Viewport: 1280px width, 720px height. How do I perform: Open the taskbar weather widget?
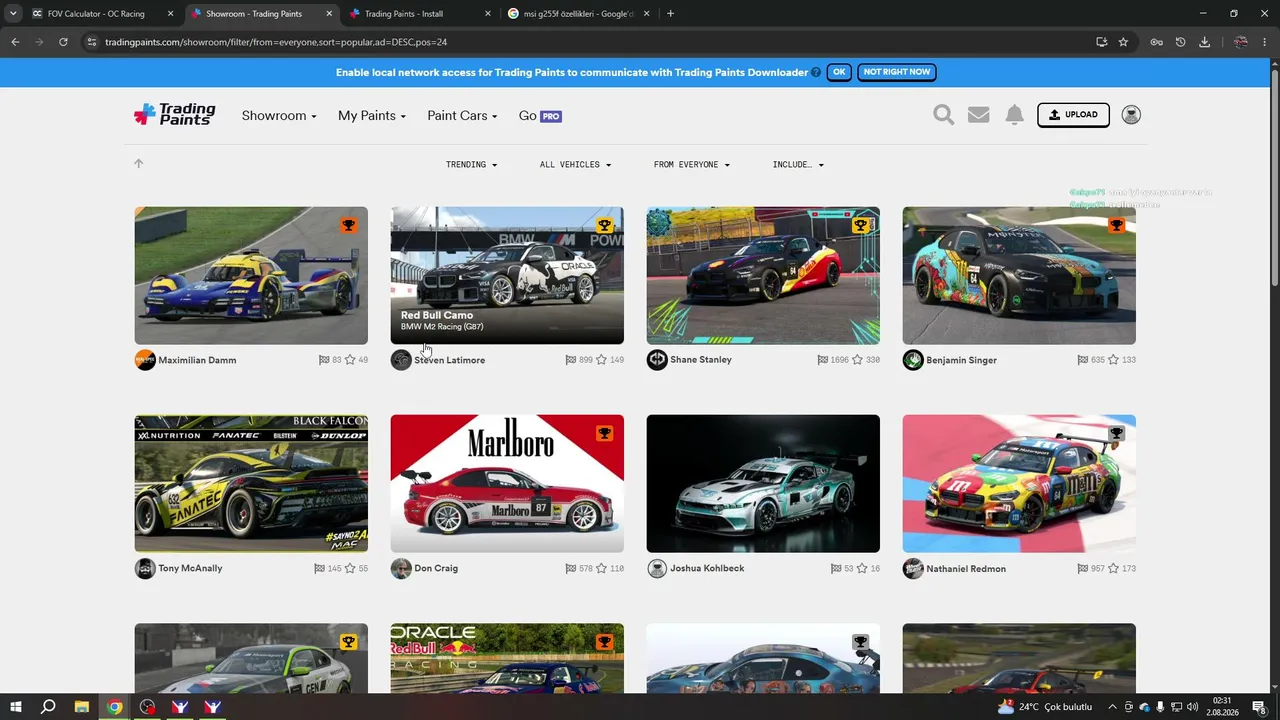(x=1044, y=707)
